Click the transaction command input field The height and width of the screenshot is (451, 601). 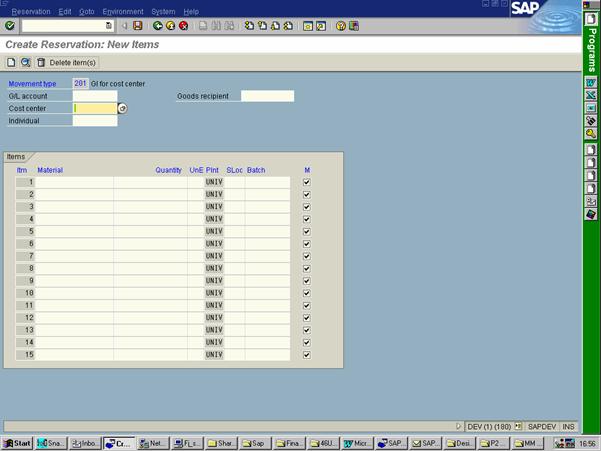tap(64, 26)
